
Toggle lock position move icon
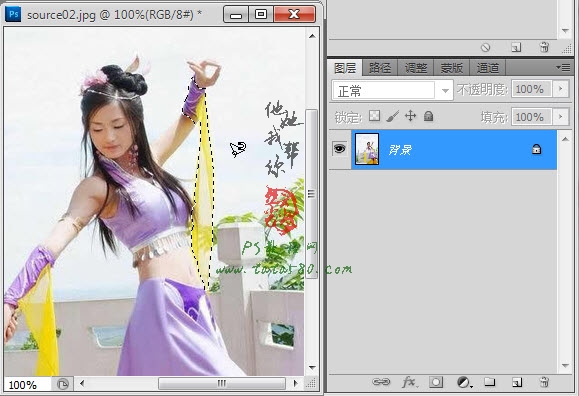[x=410, y=116]
